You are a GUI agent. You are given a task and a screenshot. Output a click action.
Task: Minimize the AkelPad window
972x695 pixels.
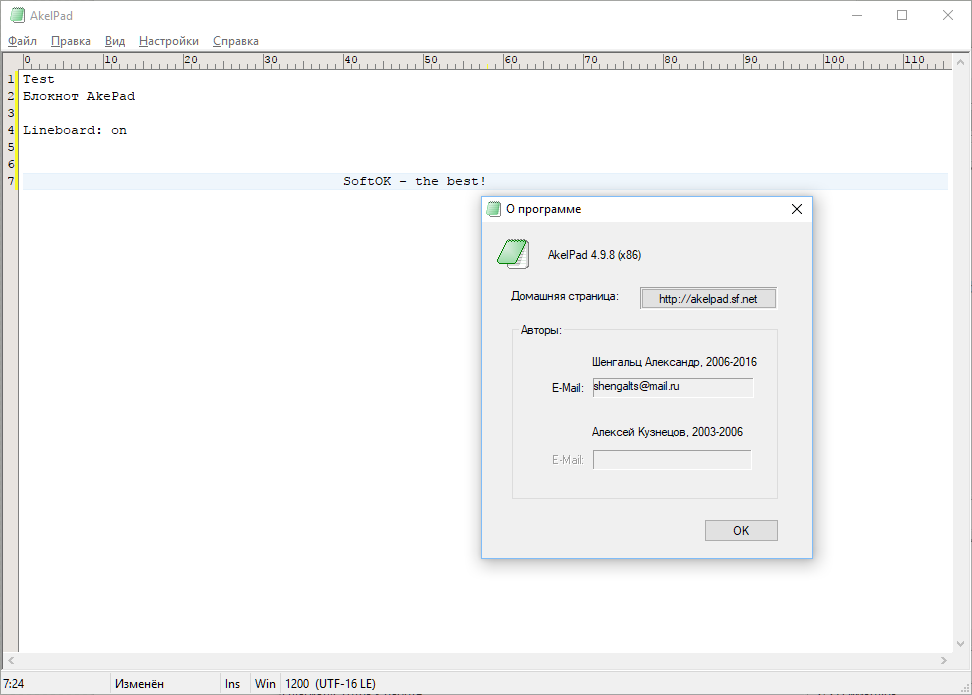click(857, 15)
